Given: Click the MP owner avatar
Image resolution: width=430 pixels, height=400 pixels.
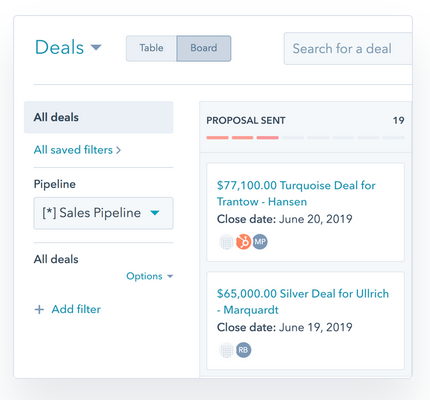Looking at the screenshot, I should coord(260,242).
